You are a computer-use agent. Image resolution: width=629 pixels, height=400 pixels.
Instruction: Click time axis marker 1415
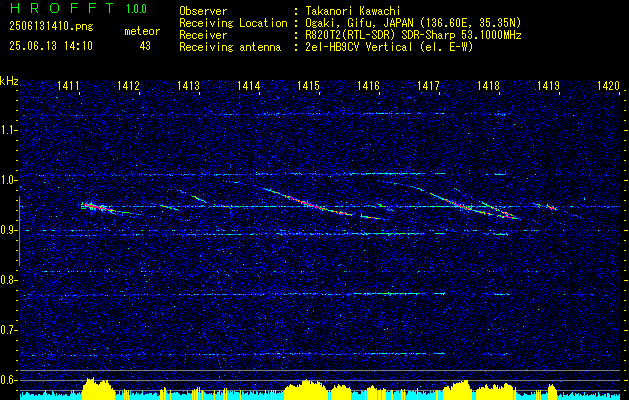click(309, 85)
